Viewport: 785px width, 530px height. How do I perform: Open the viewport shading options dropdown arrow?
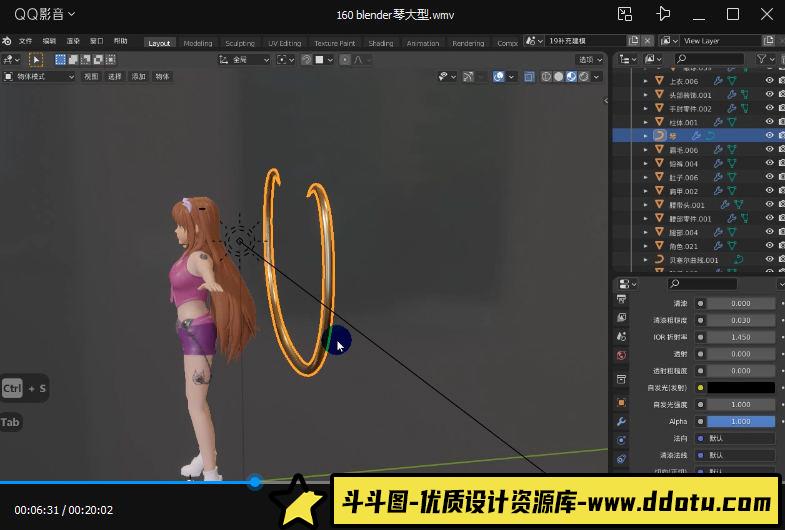pyautogui.click(x=596, y=77)
